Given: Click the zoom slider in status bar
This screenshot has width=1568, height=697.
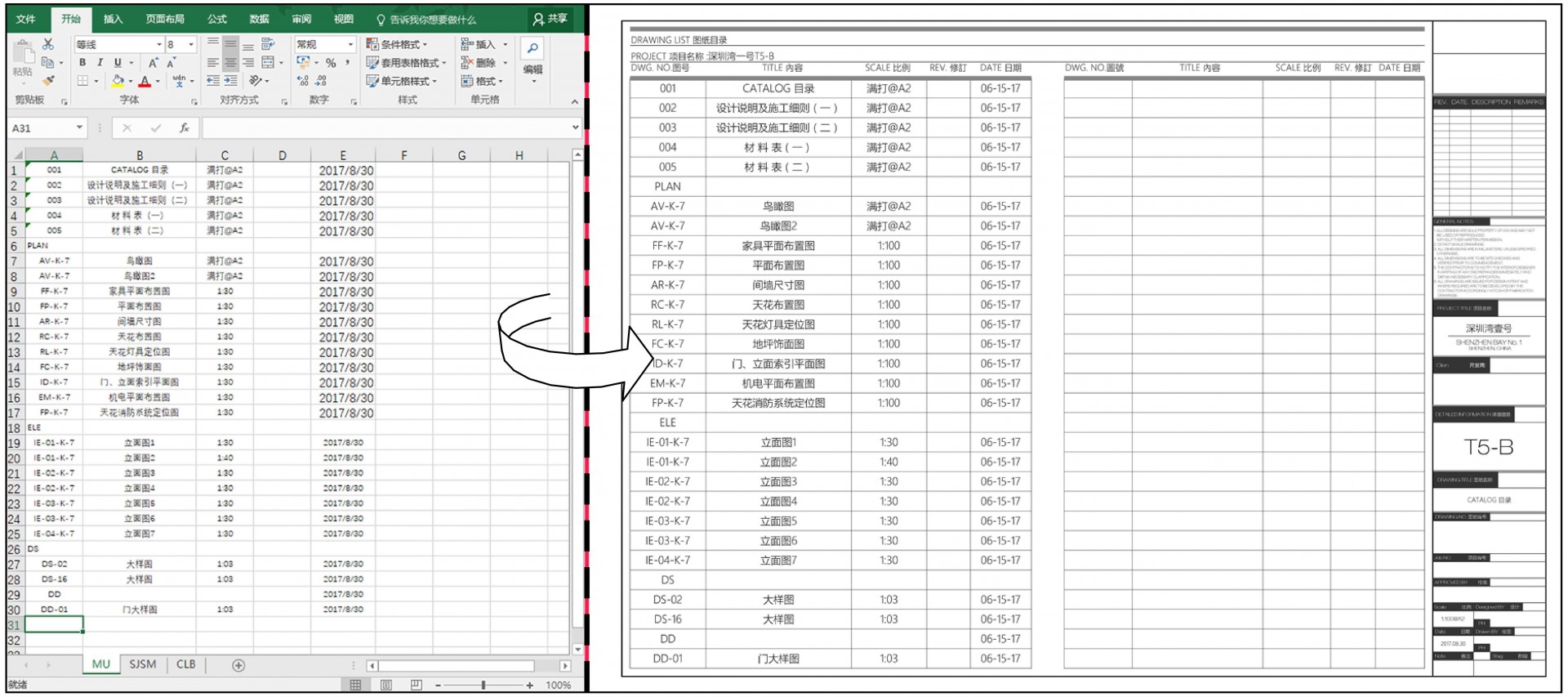Looking at the screenshot, I should [x=483, y=686].
